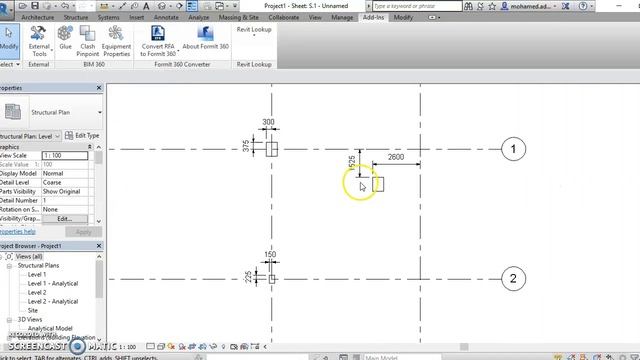The width and height of the screenshot is (640, 360).
Task: Open the Structure ribbon tab
Action: pos(76,18)
